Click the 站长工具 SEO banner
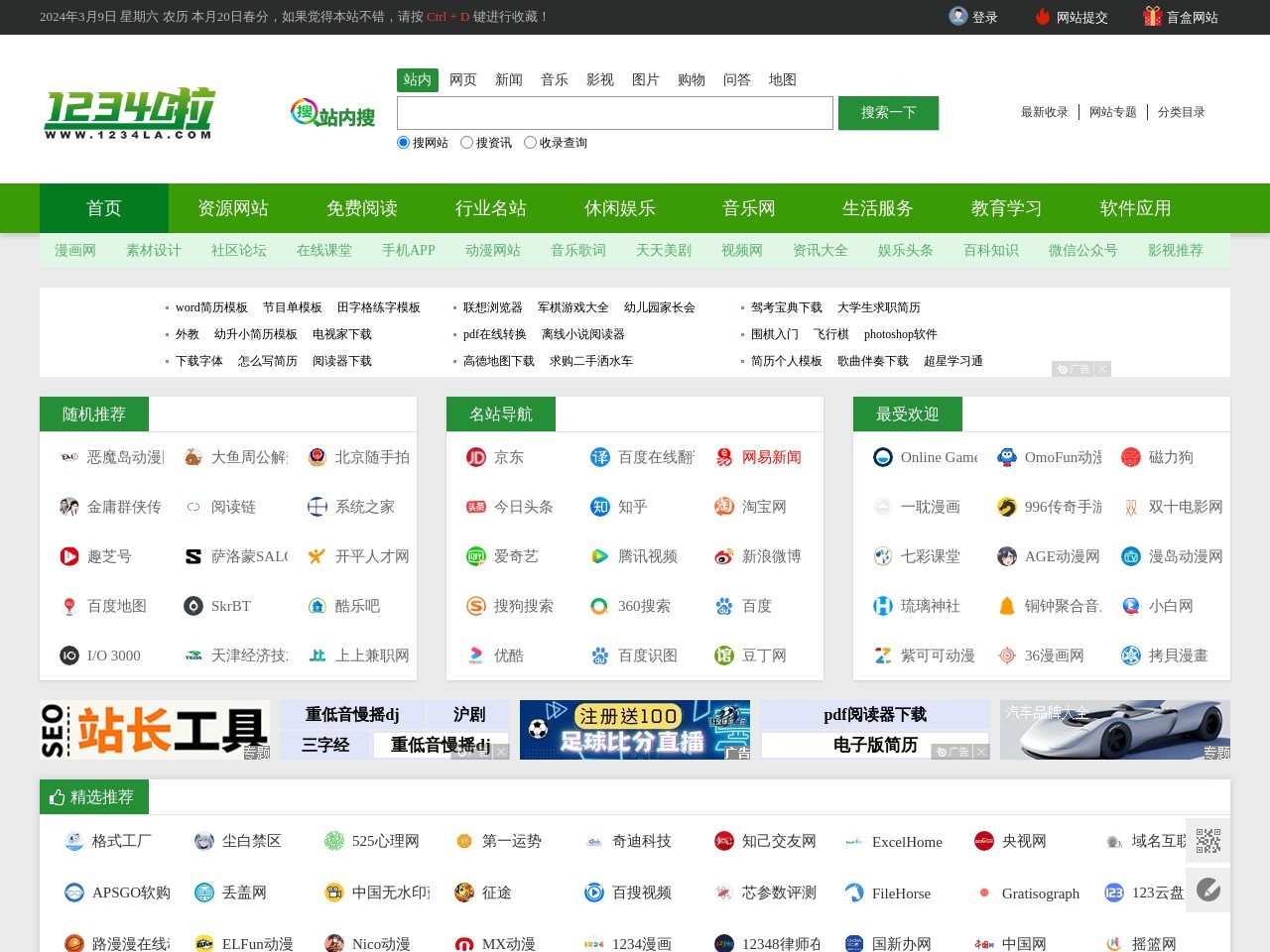Screen dimensions: 1270x952 (x=154, y=730)
